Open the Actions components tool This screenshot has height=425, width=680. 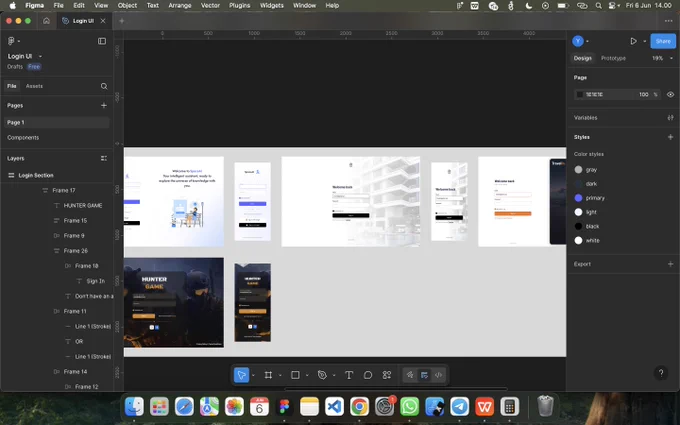[387, 375]
